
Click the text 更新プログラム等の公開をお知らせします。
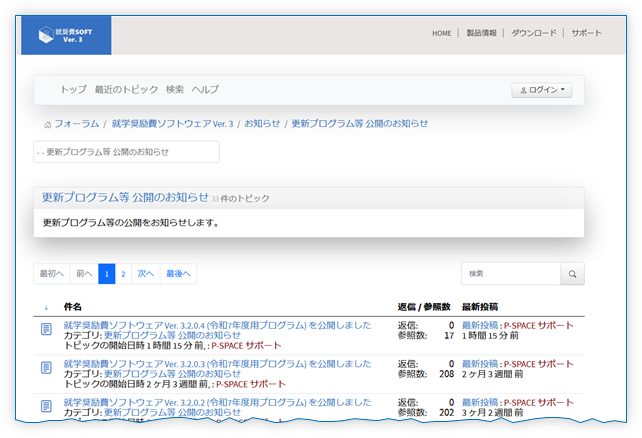point(131,223)
